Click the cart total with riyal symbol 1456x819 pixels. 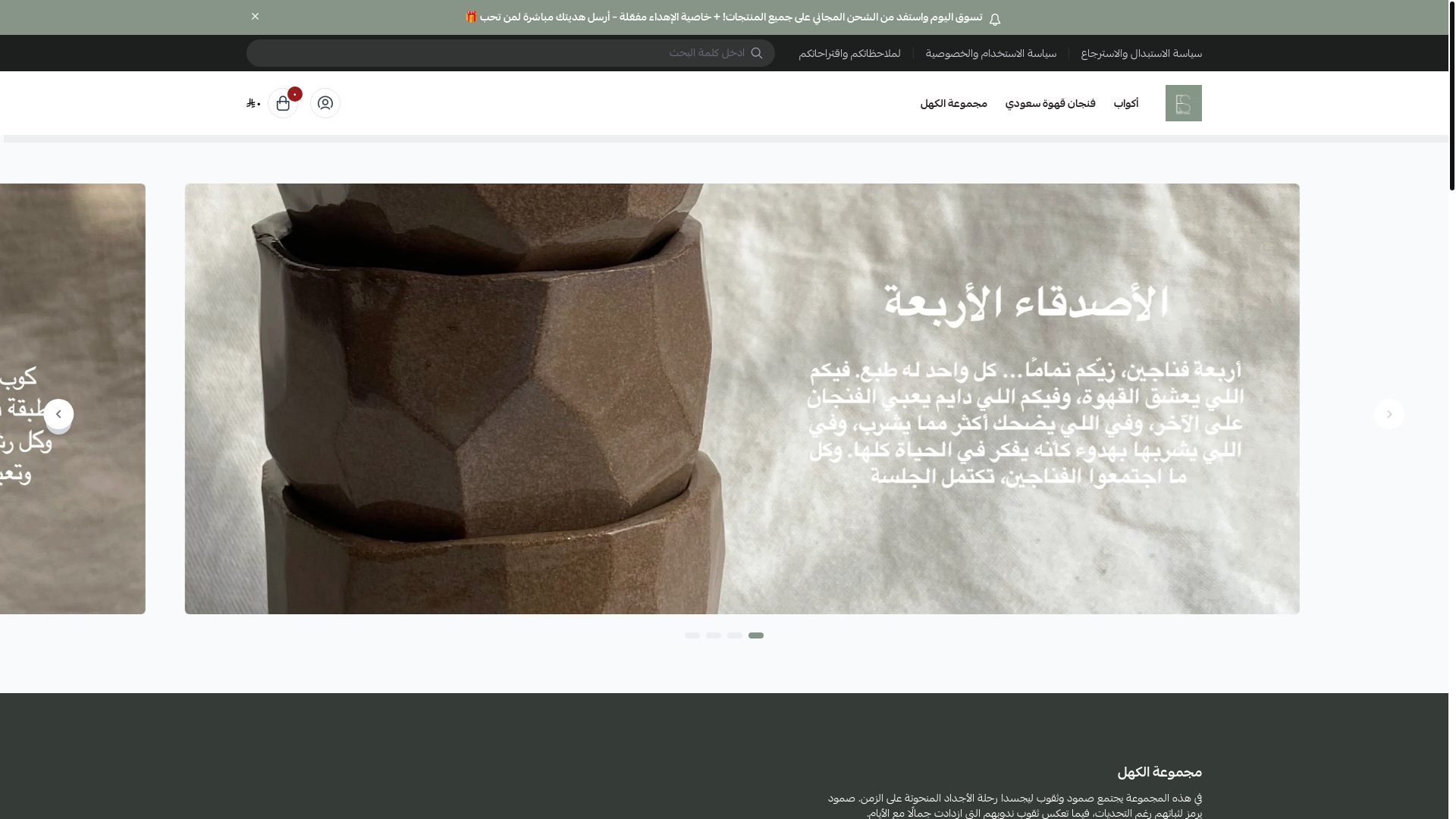(x=253, y=103)
